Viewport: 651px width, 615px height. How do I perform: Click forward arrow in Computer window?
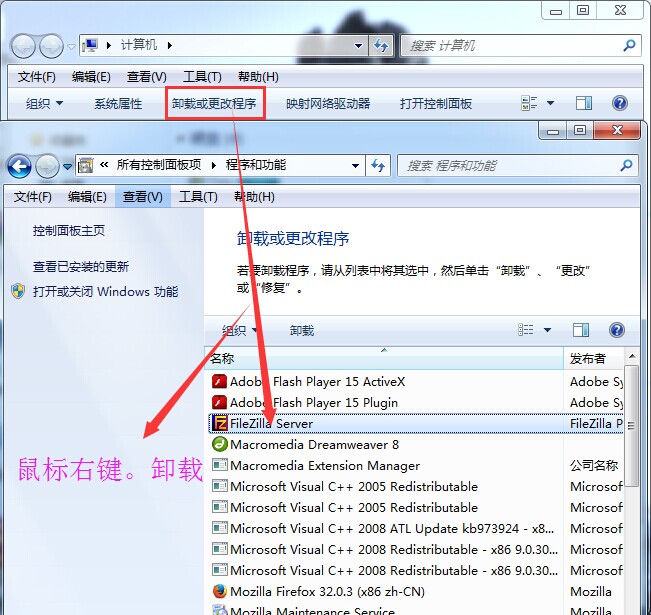tap(51, 46)
